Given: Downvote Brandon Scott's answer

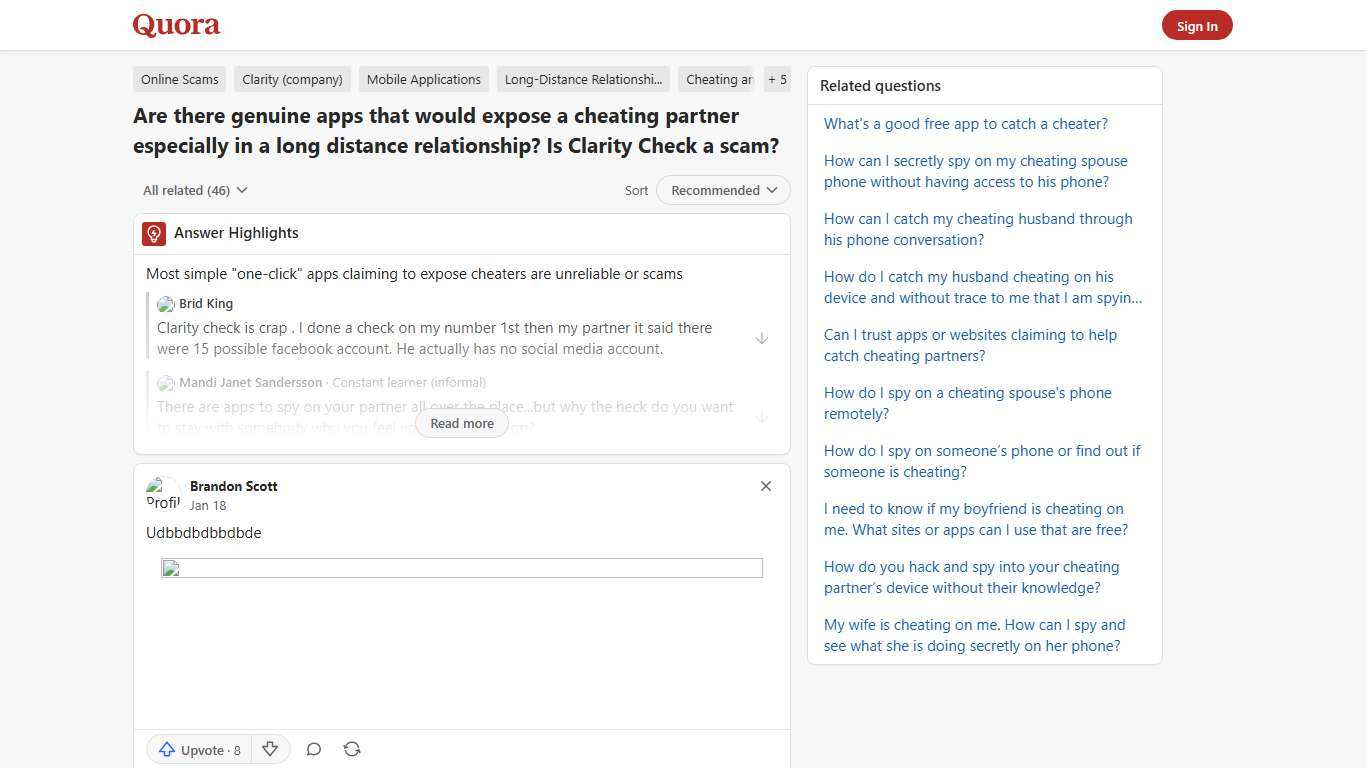Looking at the screenshot, I should (269, 750).
